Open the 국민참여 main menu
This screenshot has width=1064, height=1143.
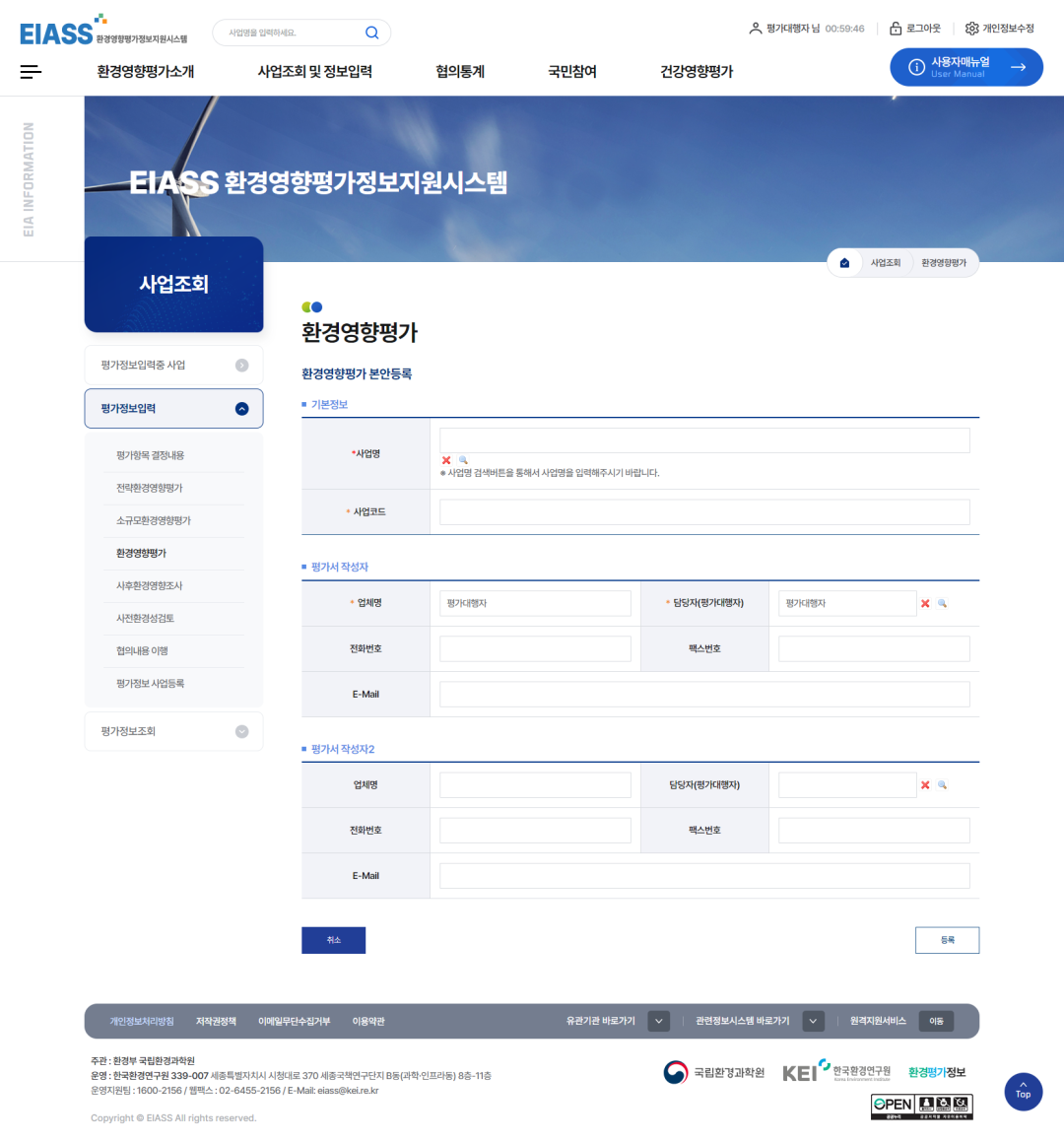[x=572, y=72]
